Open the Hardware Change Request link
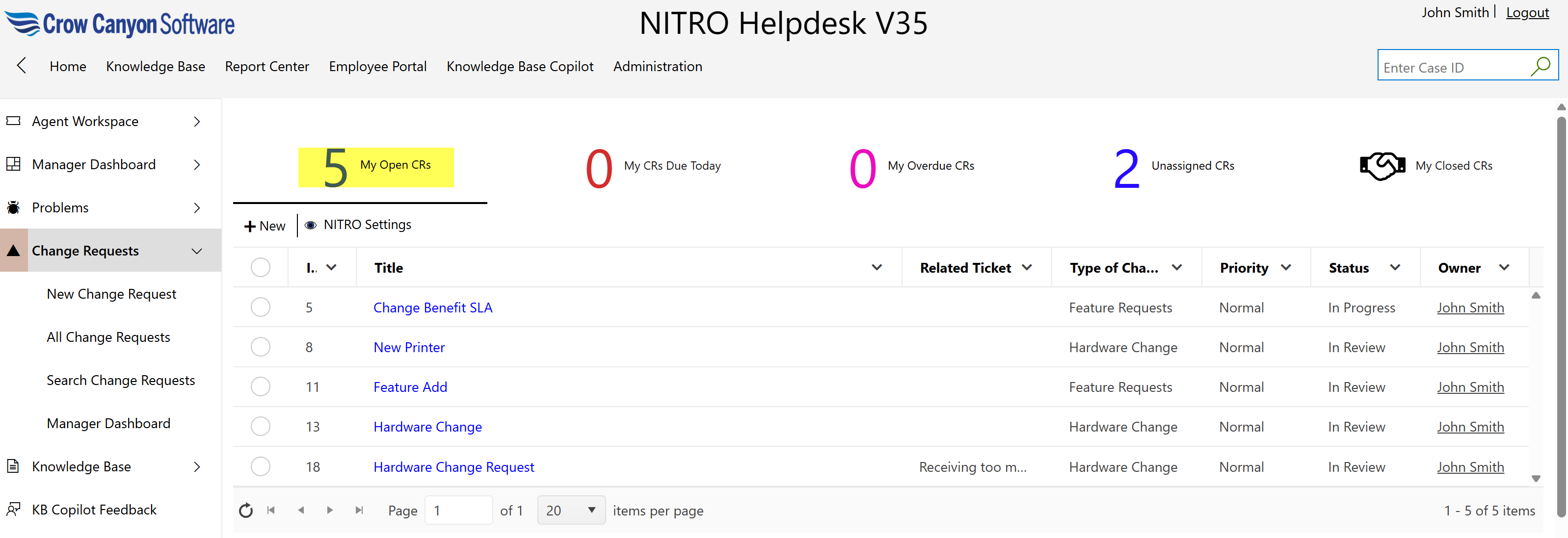Viewport: 1568px width, 538px height. point(453,467)
